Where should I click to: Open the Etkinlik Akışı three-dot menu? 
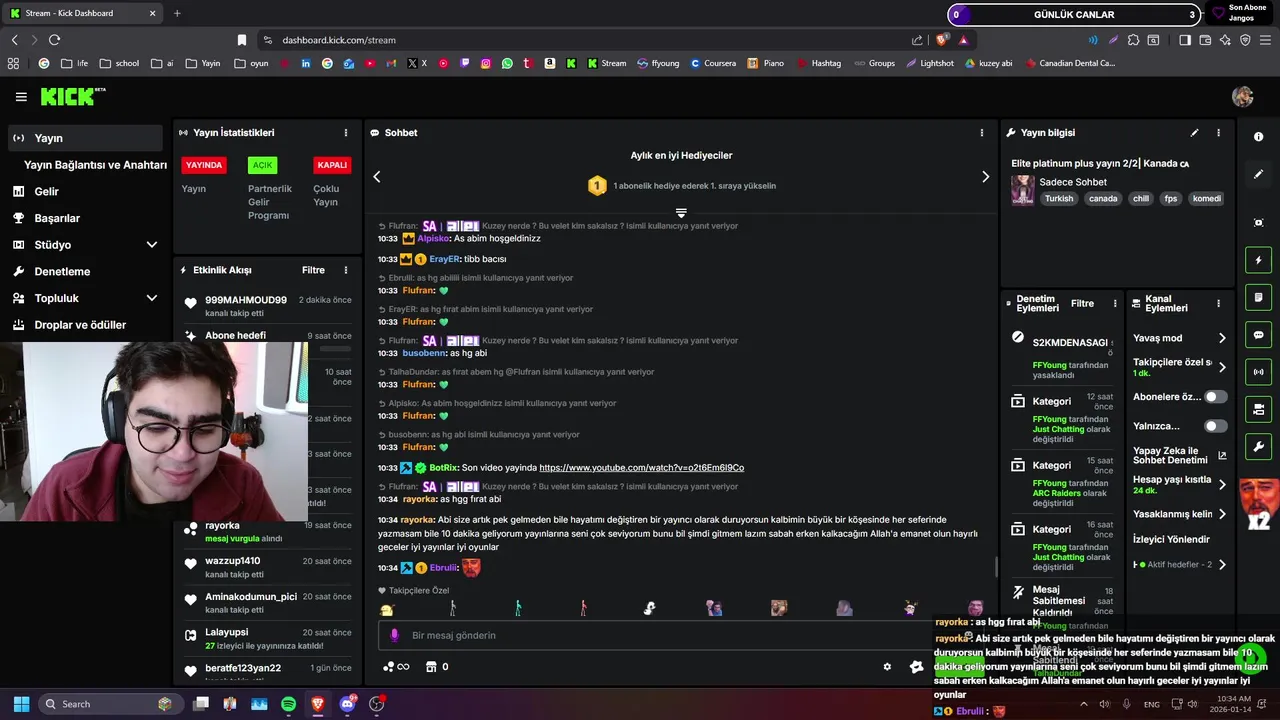pos(346,270)
